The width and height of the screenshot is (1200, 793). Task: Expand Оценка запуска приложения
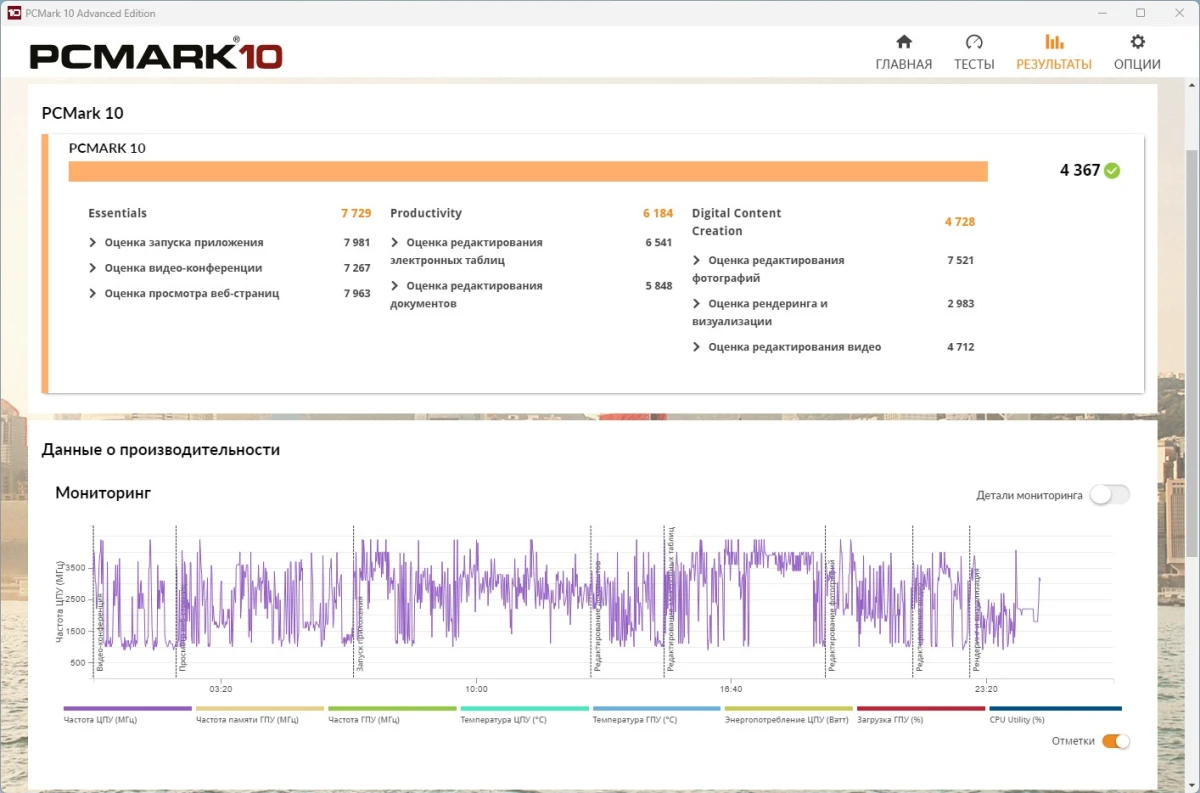pos(92,242)
